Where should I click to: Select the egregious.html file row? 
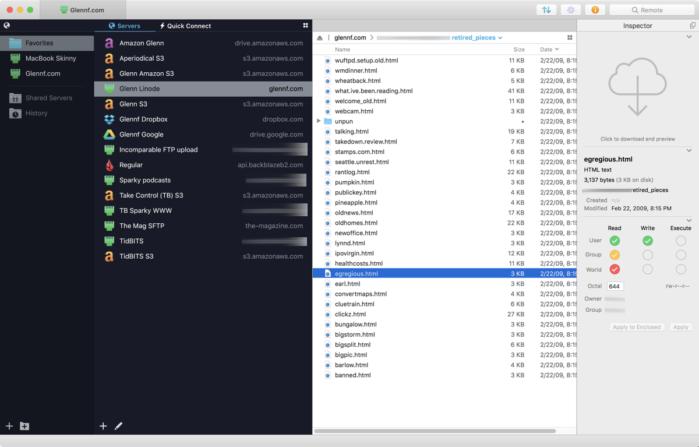(444, 274)
